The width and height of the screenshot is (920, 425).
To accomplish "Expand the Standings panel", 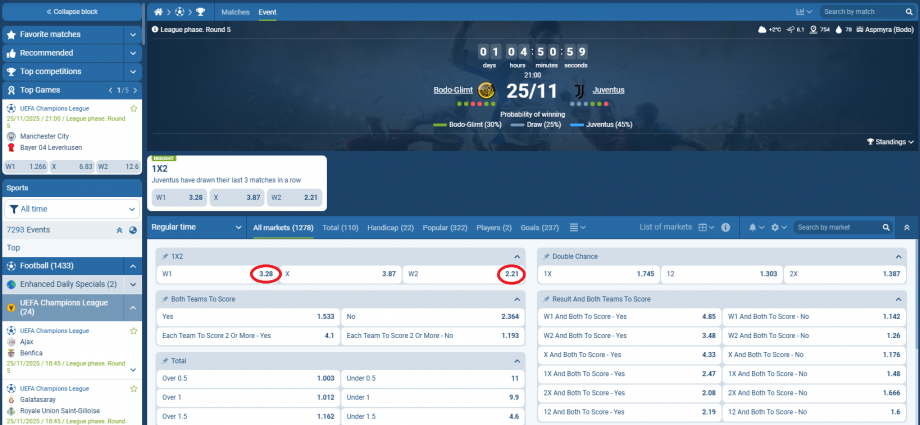I will pos(890,143).
